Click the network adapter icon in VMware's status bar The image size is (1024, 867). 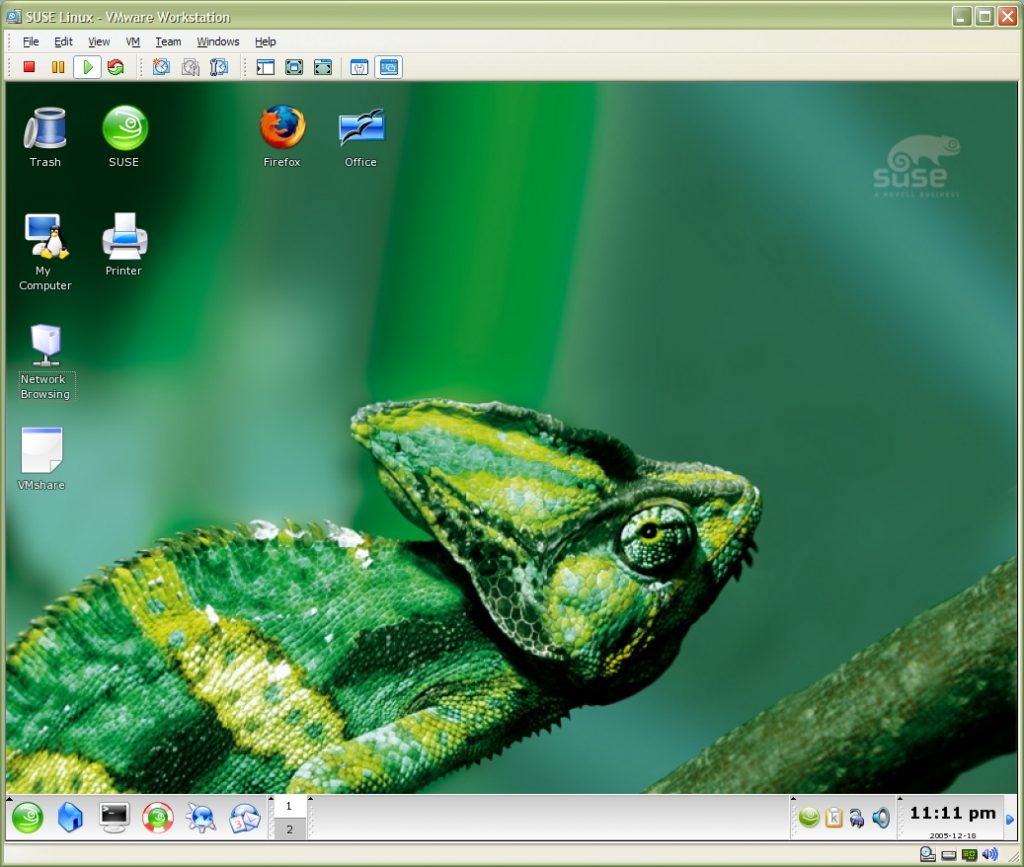968,854
